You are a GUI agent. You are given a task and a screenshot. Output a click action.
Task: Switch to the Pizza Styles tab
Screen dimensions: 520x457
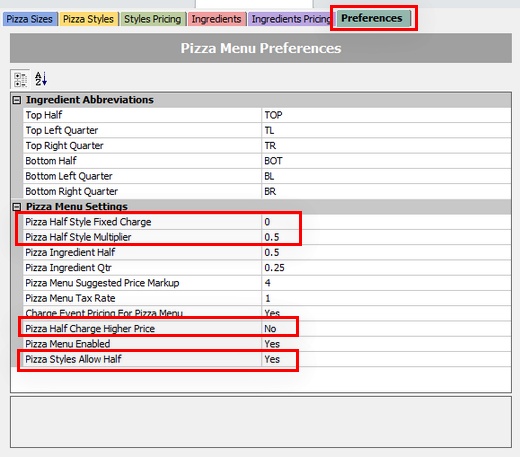(x=89, y=19)
